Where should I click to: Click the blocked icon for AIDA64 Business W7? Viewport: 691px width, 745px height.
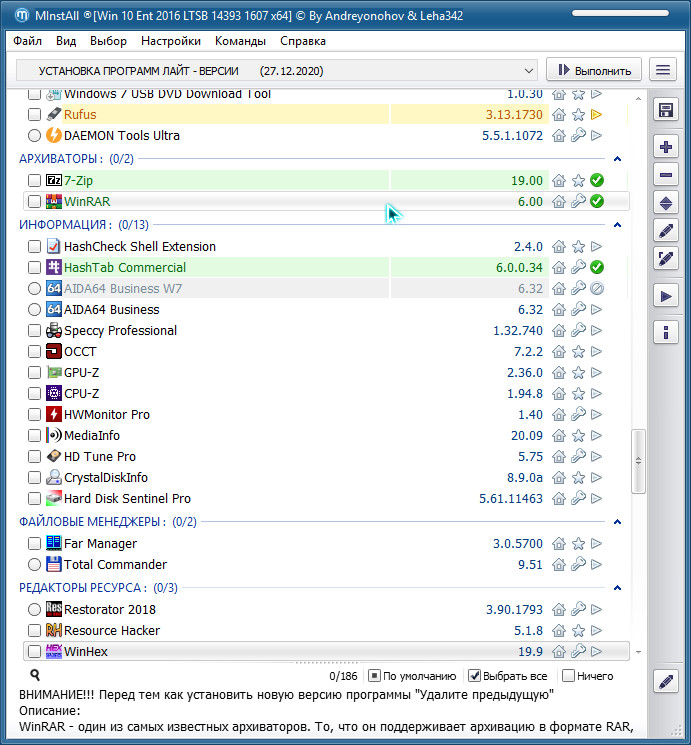597,288
